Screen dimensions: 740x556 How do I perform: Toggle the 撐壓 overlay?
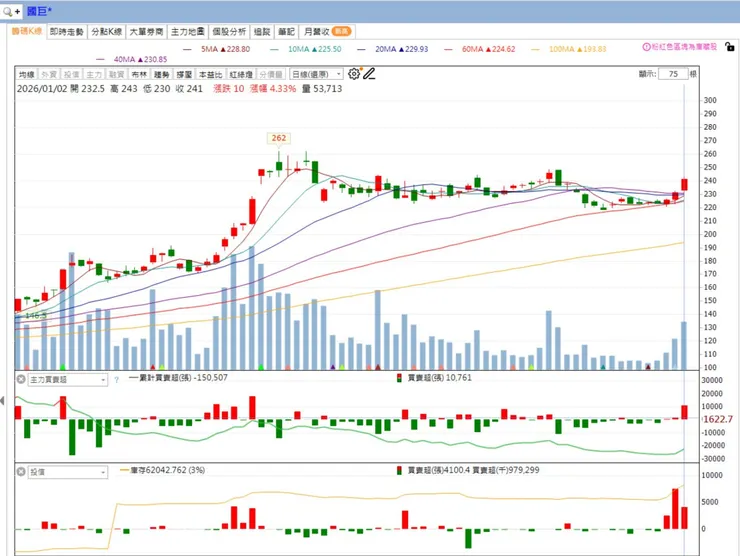coord(184,75)
